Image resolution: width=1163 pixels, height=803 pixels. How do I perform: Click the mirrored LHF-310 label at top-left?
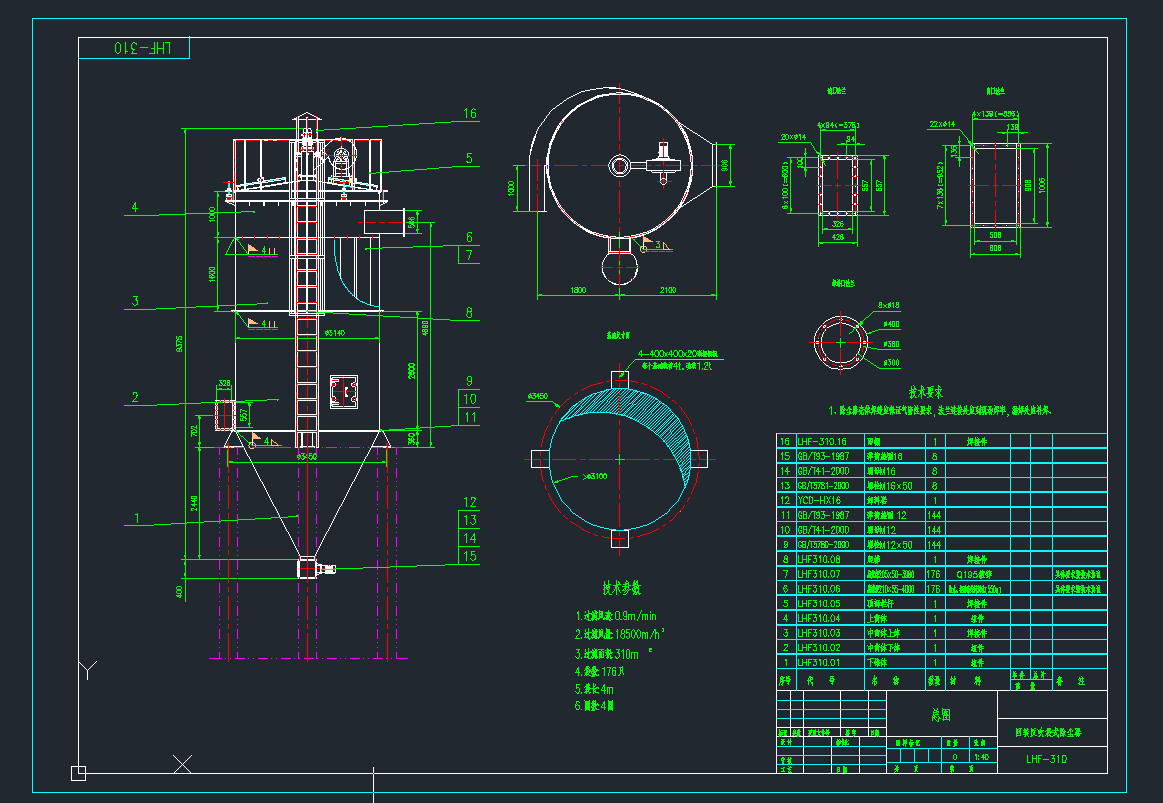click(134, 48)
